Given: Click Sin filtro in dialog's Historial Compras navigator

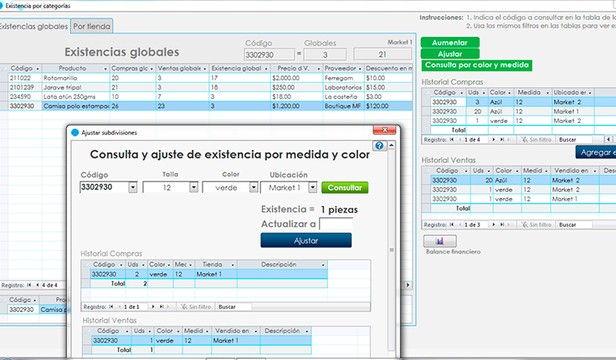Looking at the screenshot, I should 196,307.
